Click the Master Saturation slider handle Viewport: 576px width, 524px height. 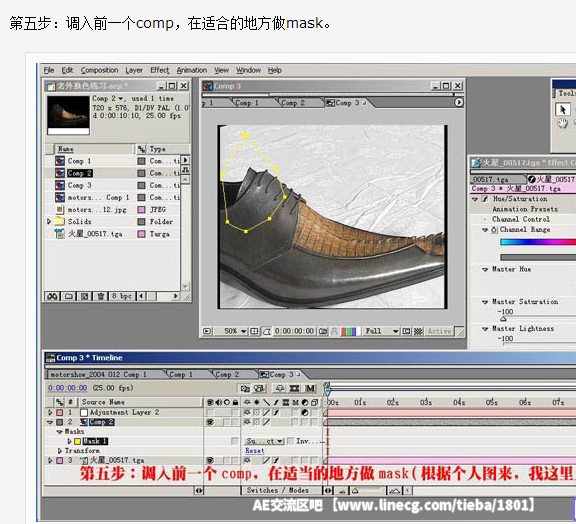pyautogui.click(x=503, y=319)
